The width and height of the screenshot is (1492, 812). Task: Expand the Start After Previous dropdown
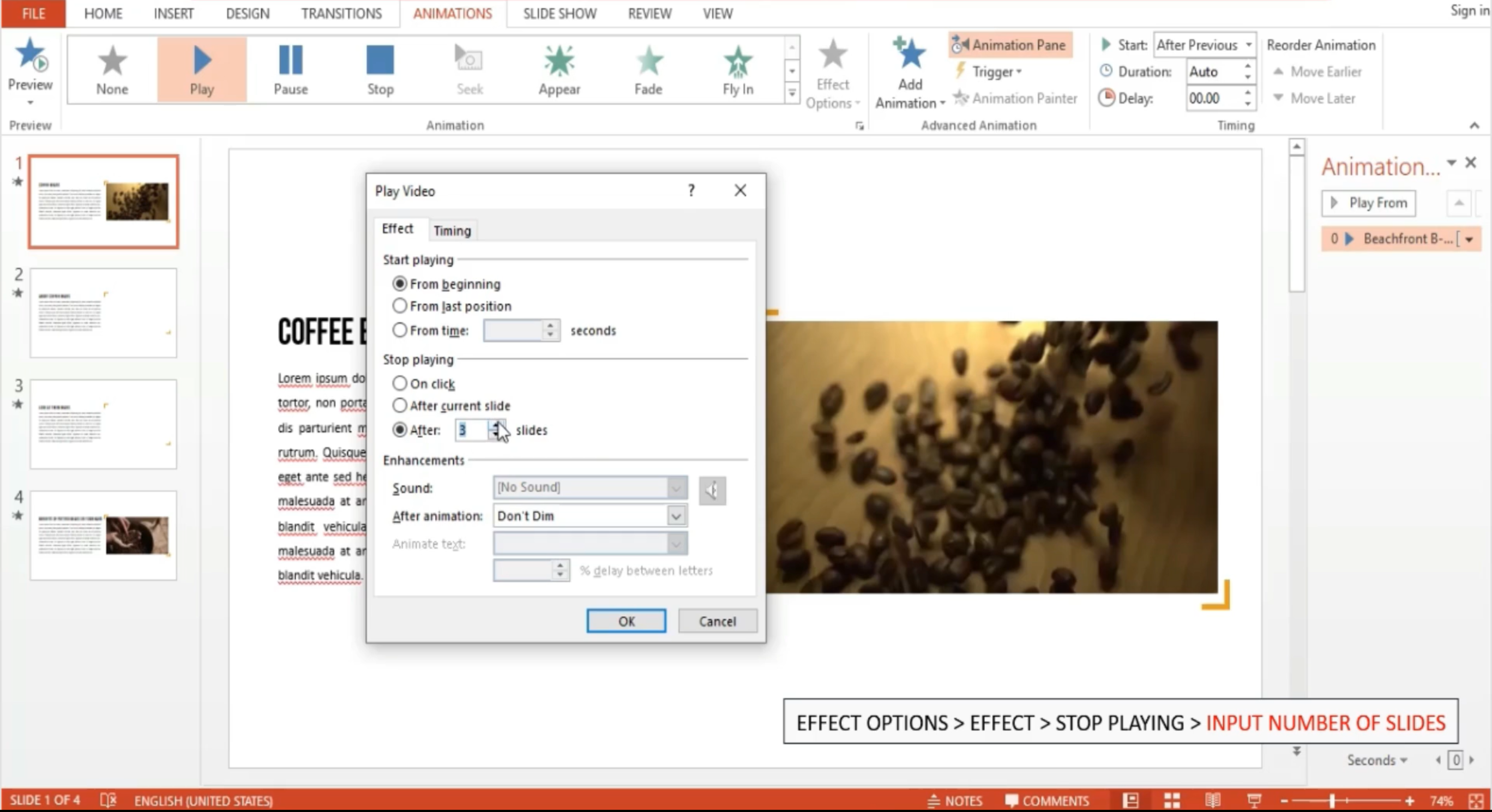[x=1249, y=45]
